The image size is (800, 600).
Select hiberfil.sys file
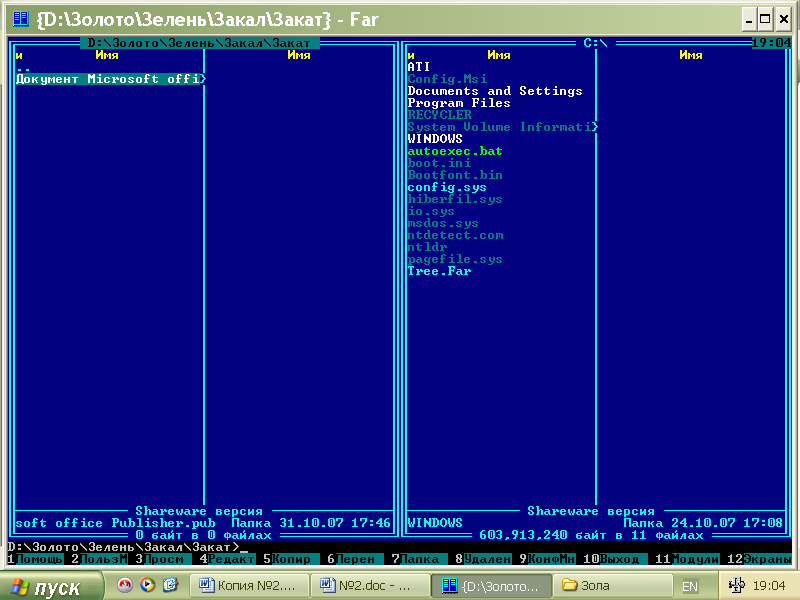pyautogui.click(x=455, y=199)
